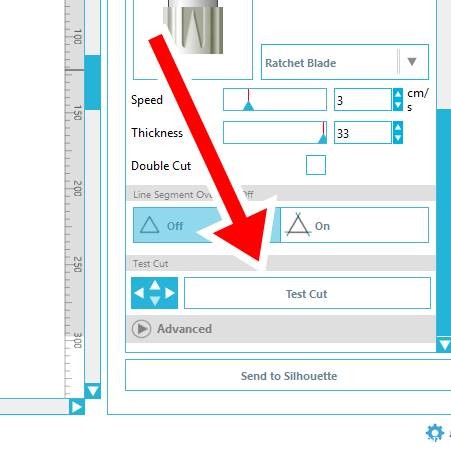Decrease Thickness with the down stepper arrow
The image size is (451, 451).
398,138
